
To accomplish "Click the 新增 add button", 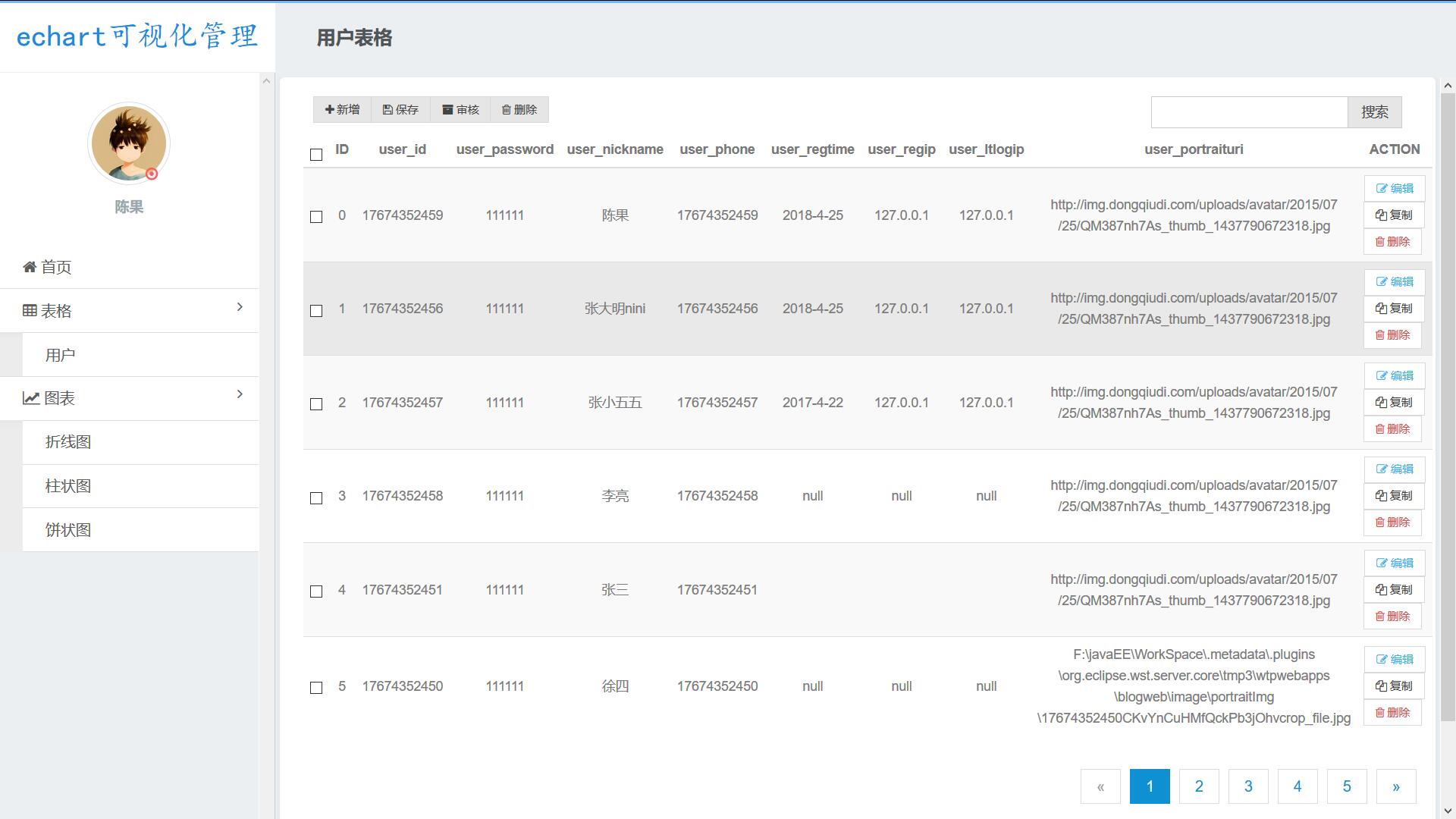I will click(x=342, y=110).
